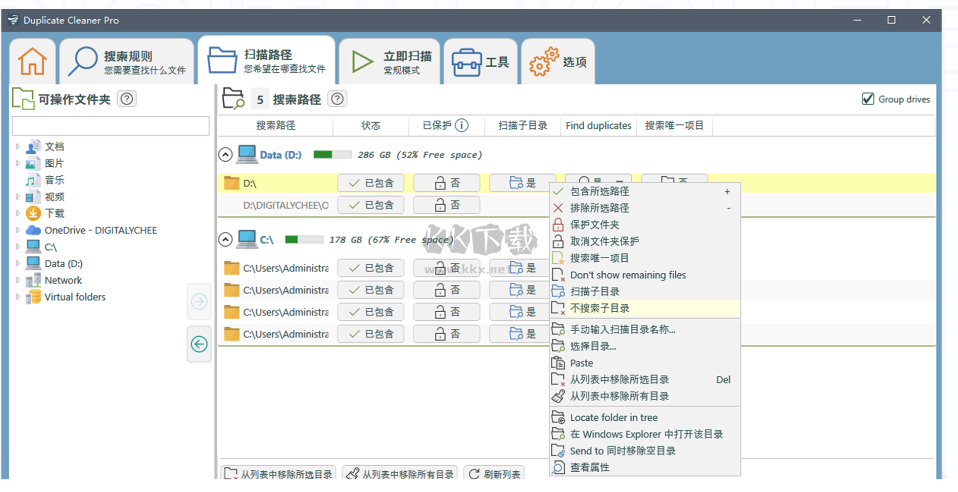This screenshot has height=492, width=958.
Task: Click help icon beside 可操作文件夹
Action: (x=127, y=98)
